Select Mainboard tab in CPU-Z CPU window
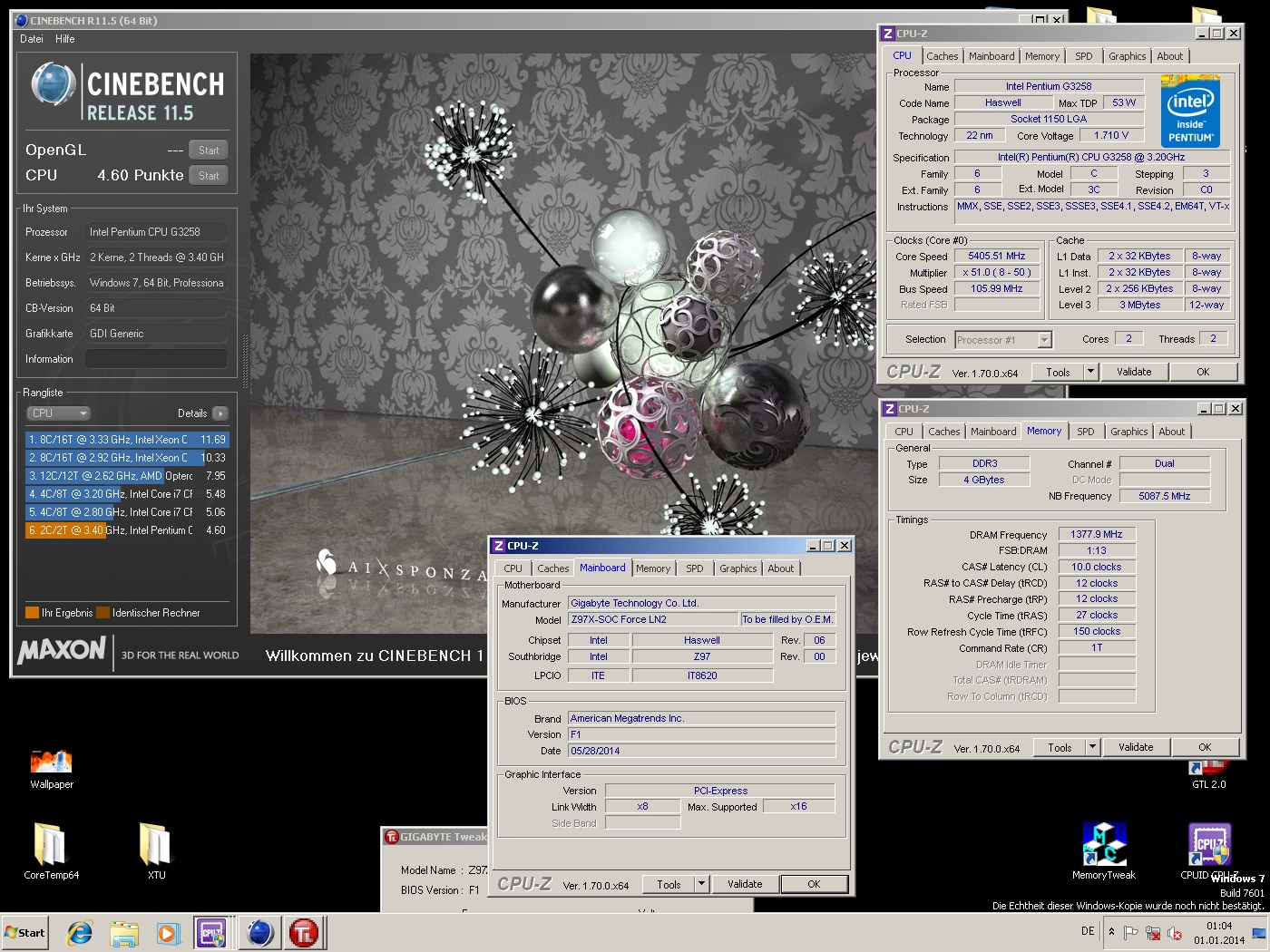The width and height of the screenshot is (1270, 952). coord(992,56)
